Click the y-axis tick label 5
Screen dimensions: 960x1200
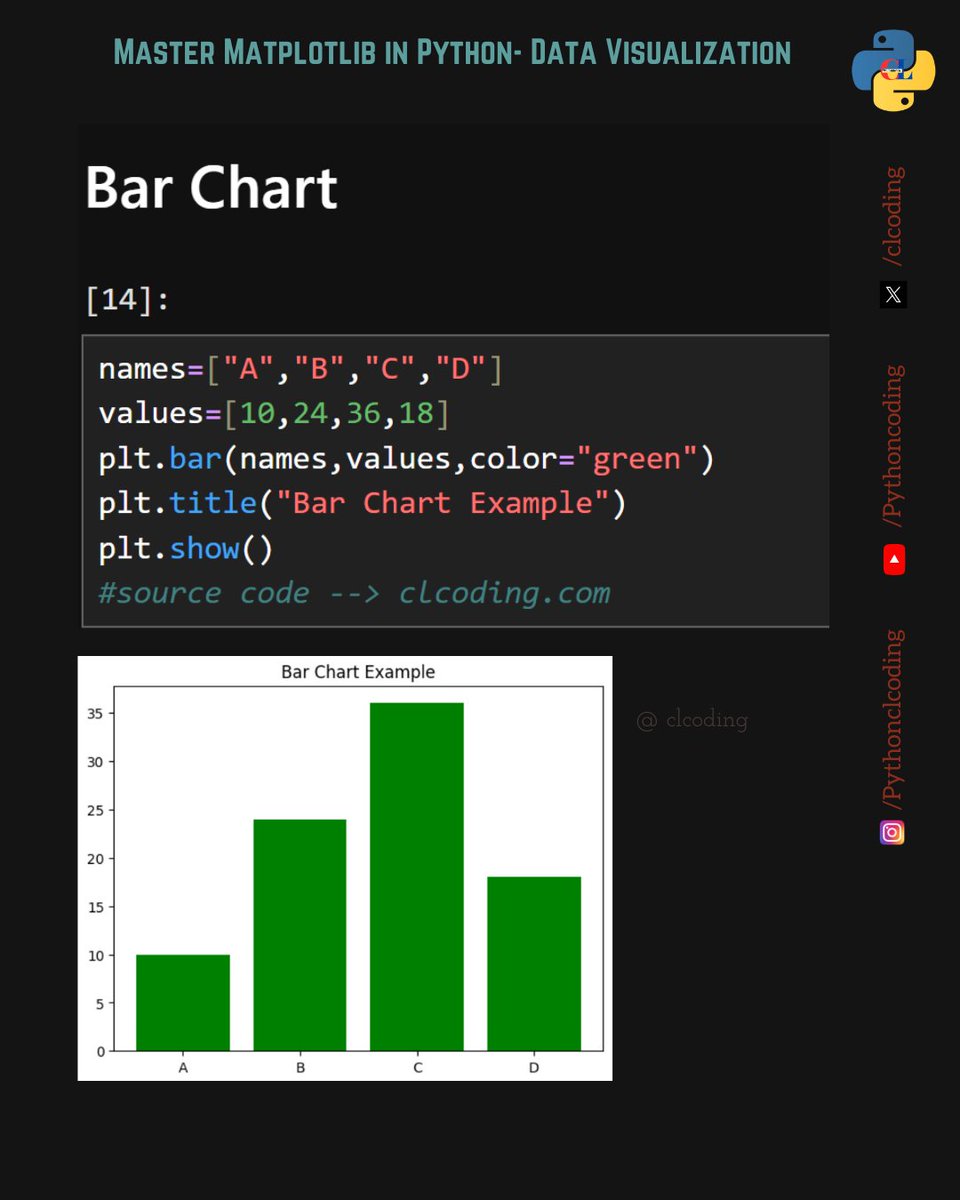[x=102, y=1003]
